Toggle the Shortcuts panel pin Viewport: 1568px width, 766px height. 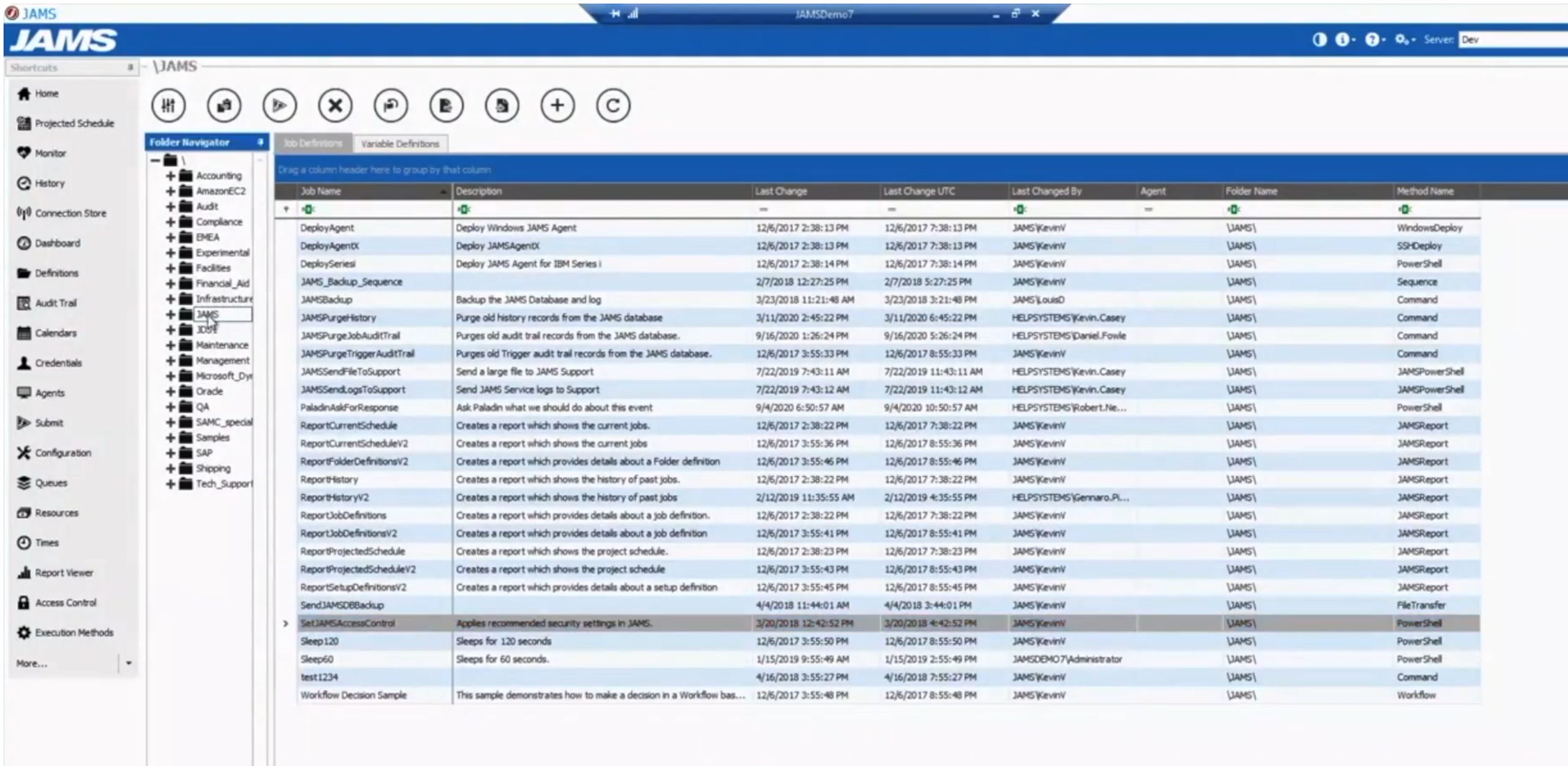(x=130, y=67)
